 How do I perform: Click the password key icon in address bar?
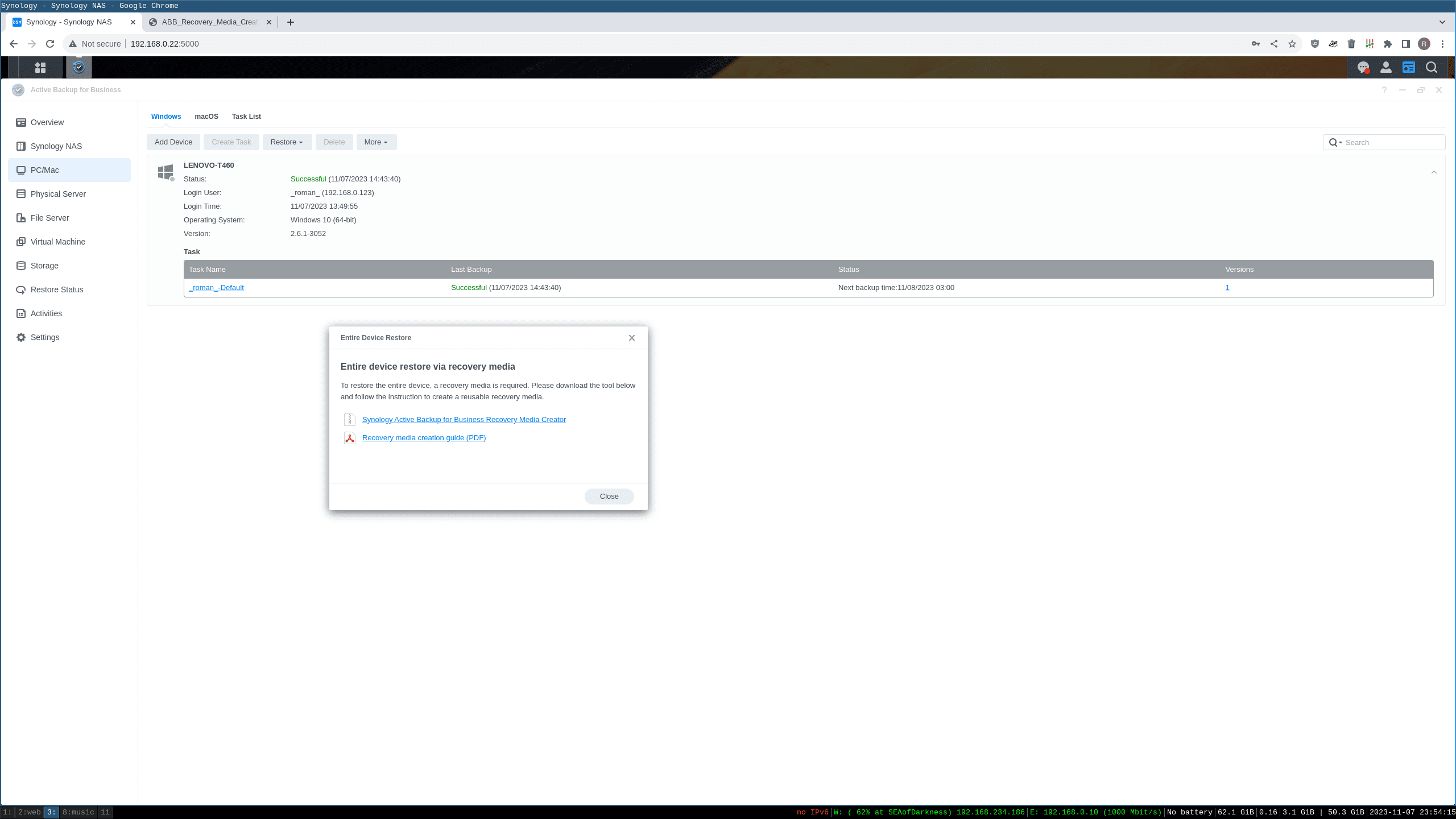pos(1256,44)
